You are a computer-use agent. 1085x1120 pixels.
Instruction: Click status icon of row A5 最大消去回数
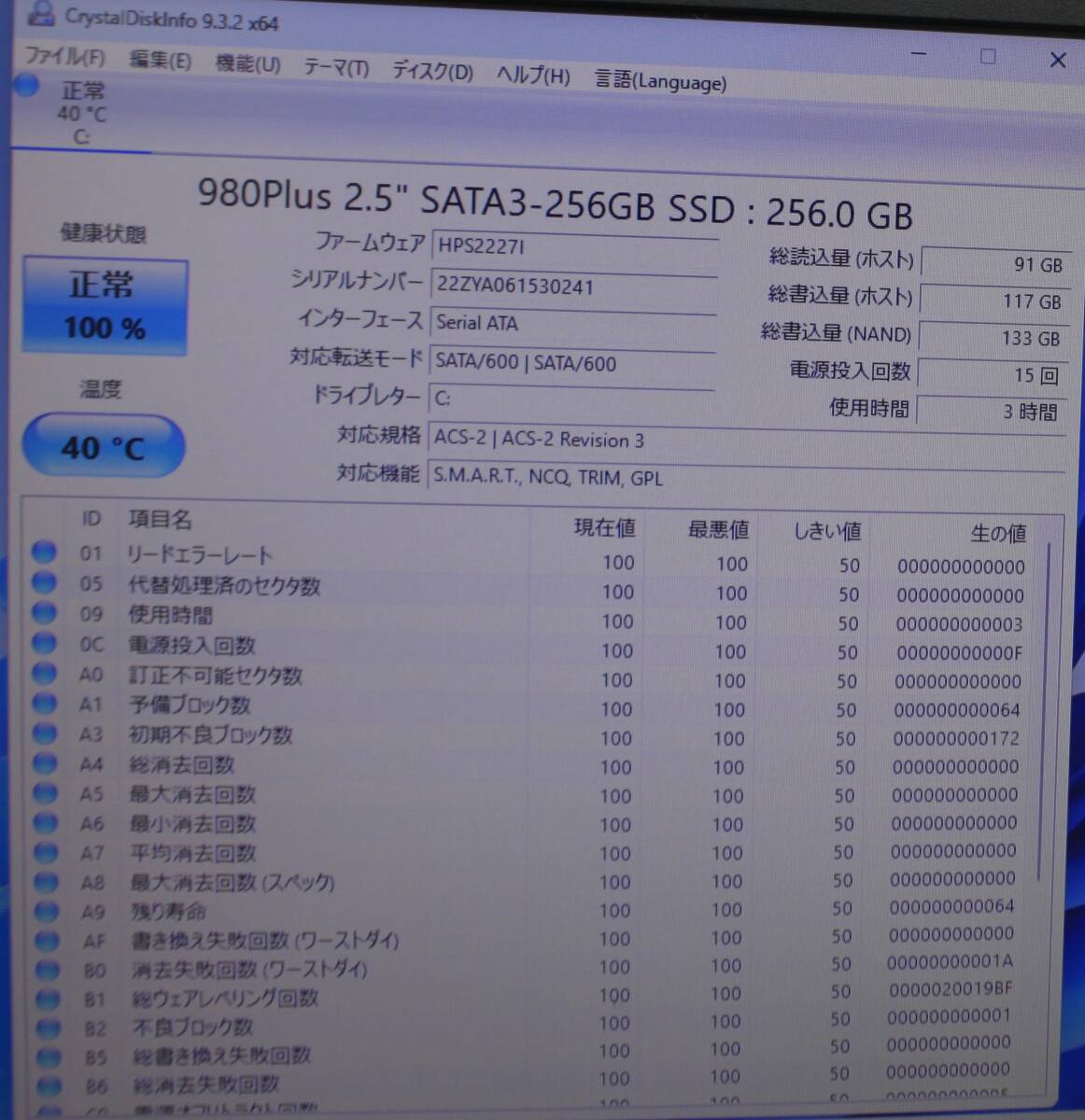click(45, 792)
